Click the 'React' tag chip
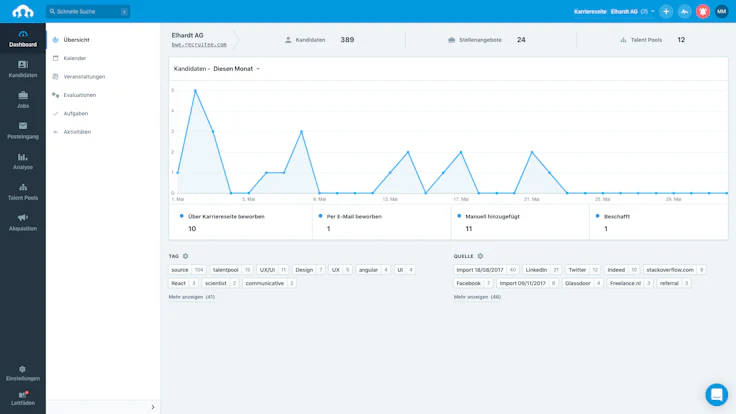This screenshot has width=736, height=414. pyautogui.click(x=183, y=284)
